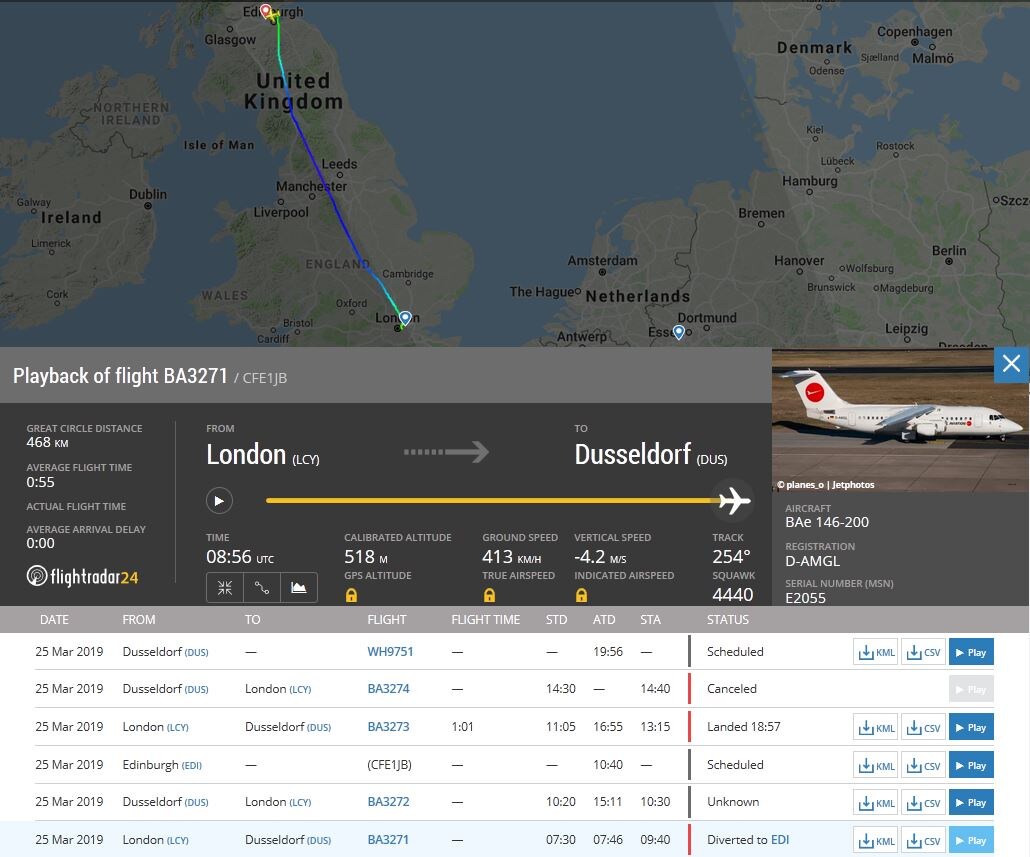Click the airplane marker at timeline end

tap(734, 500)
